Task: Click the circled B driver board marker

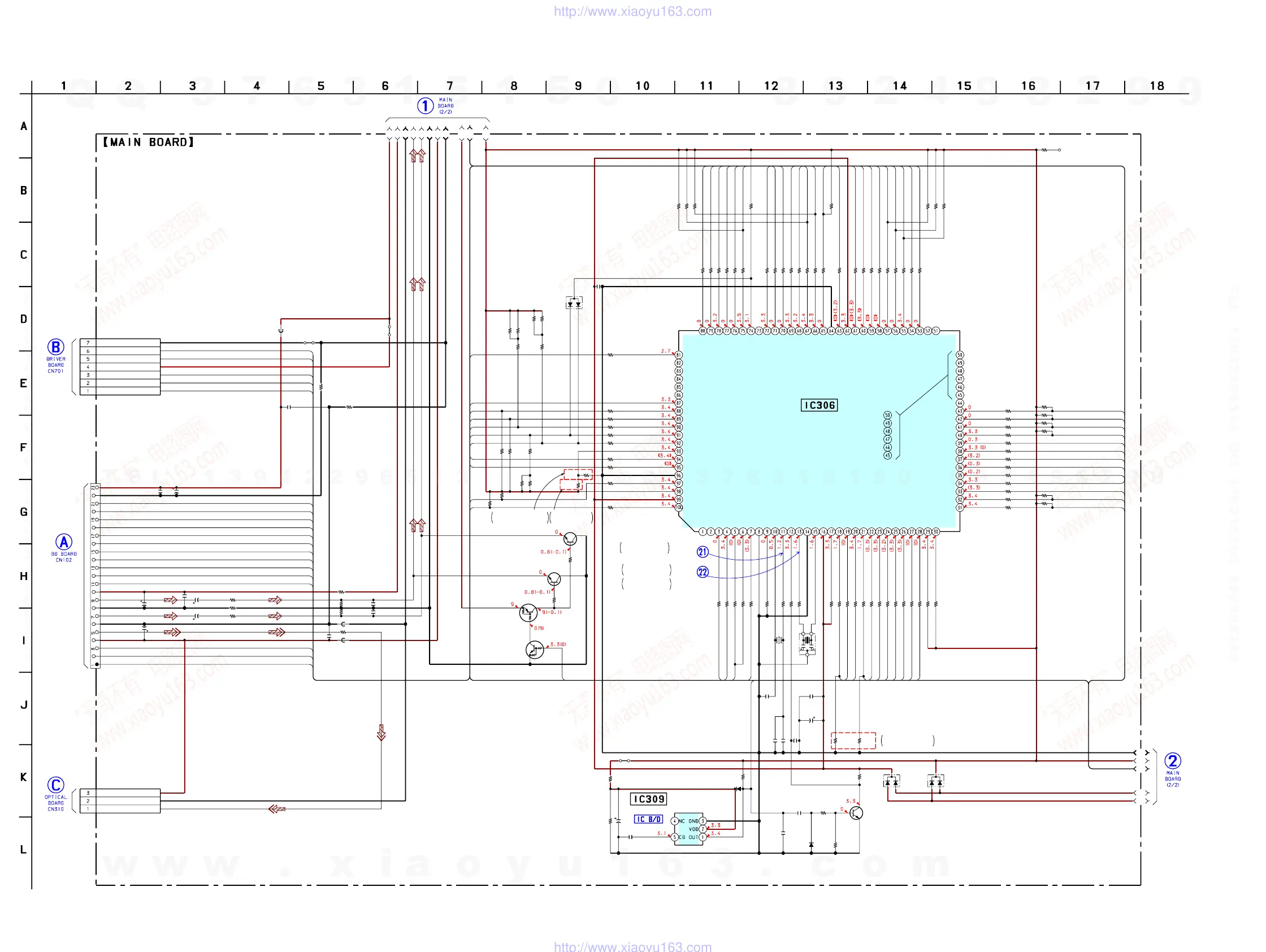Action: [x=55, y=347]
